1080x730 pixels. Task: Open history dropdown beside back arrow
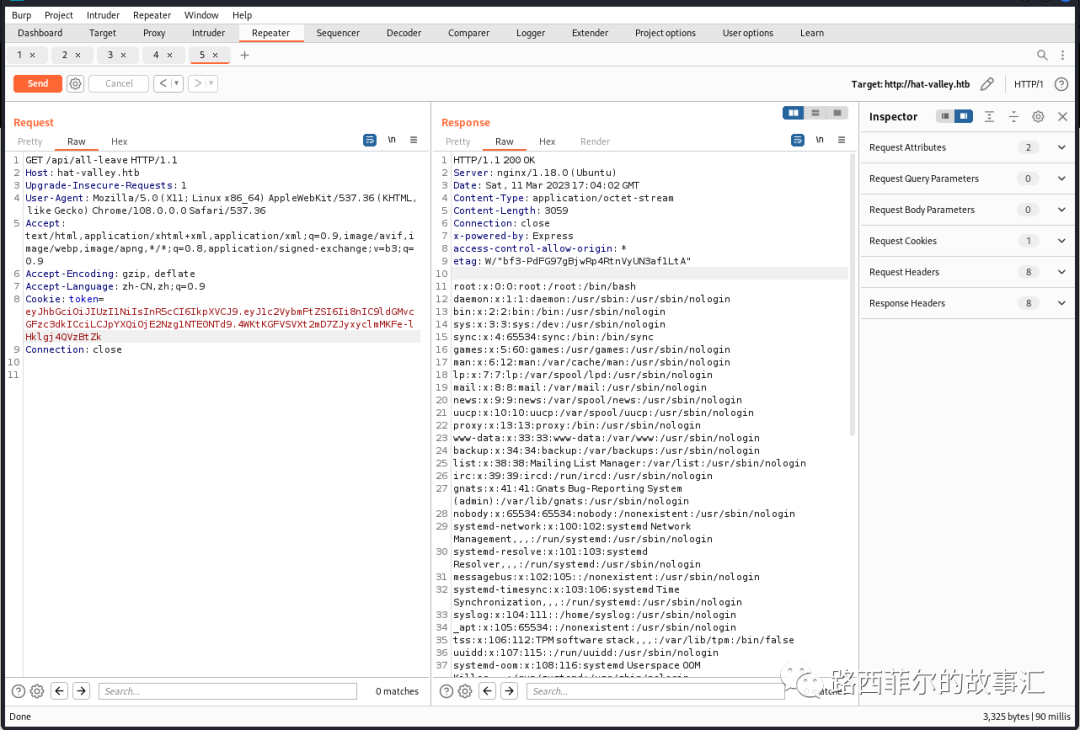177,83
